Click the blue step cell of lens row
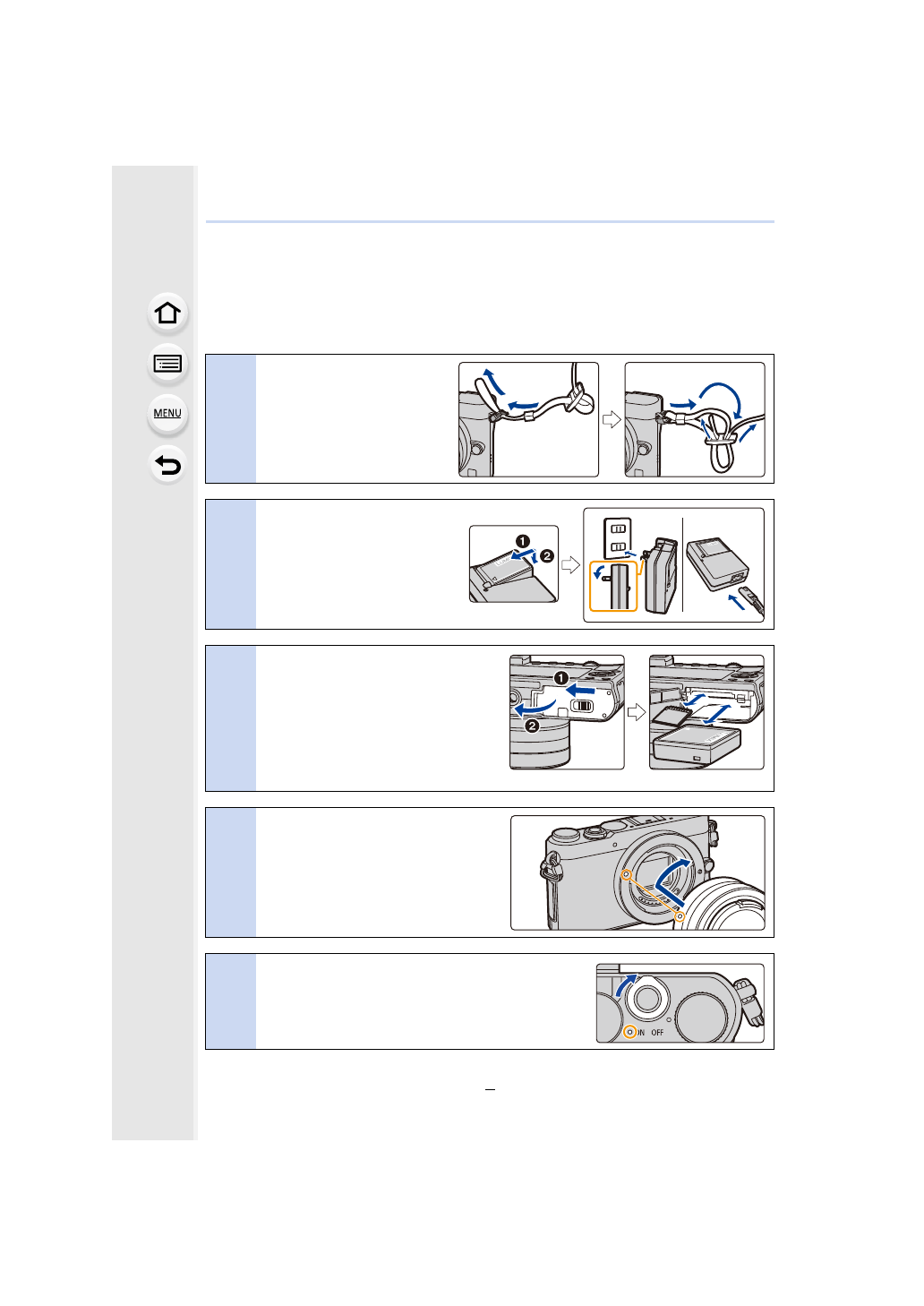This screenshot has width=924, height=1306. point(231,872)
